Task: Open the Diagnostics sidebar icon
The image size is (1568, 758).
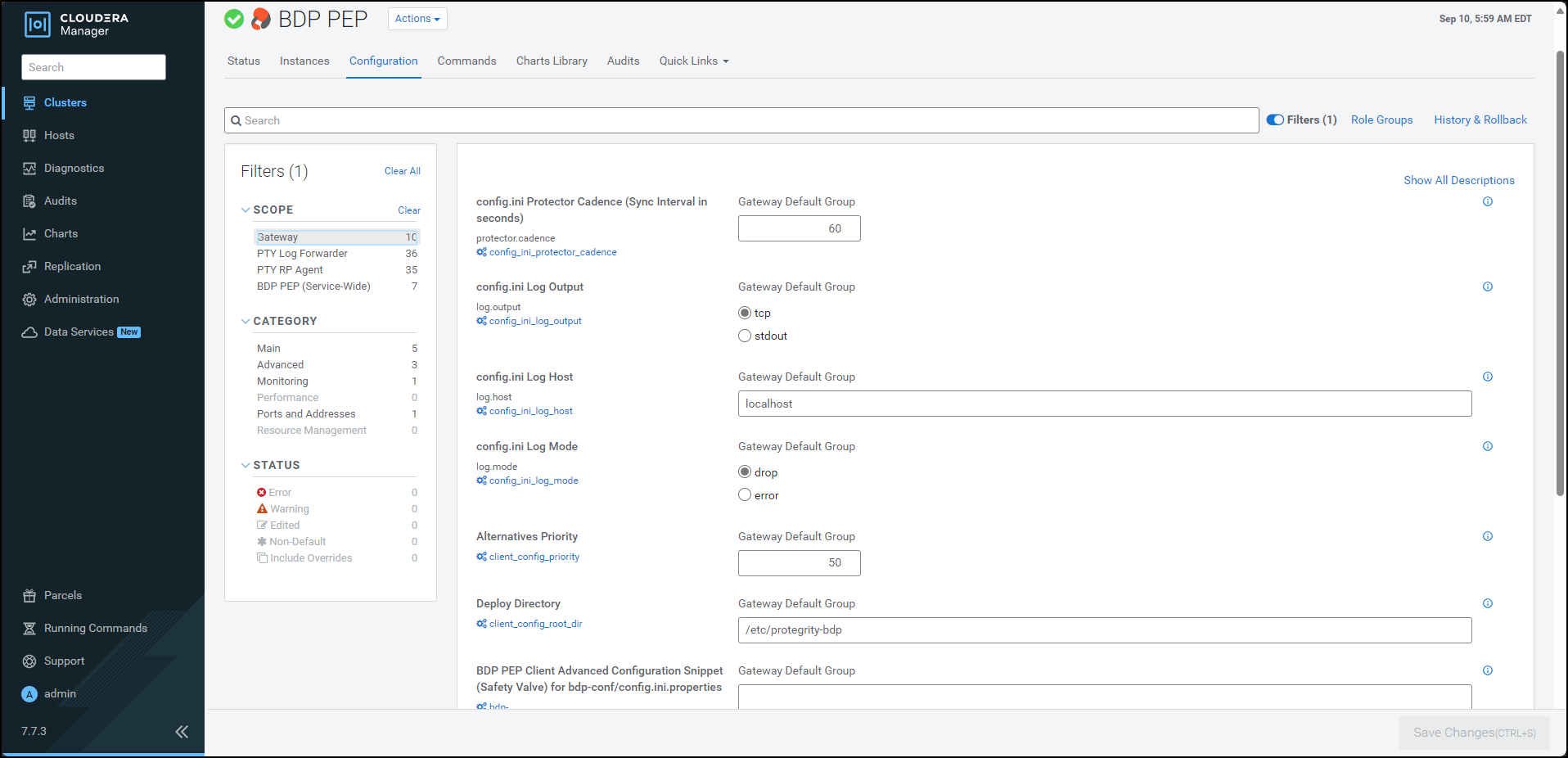Action: [29, 169]
